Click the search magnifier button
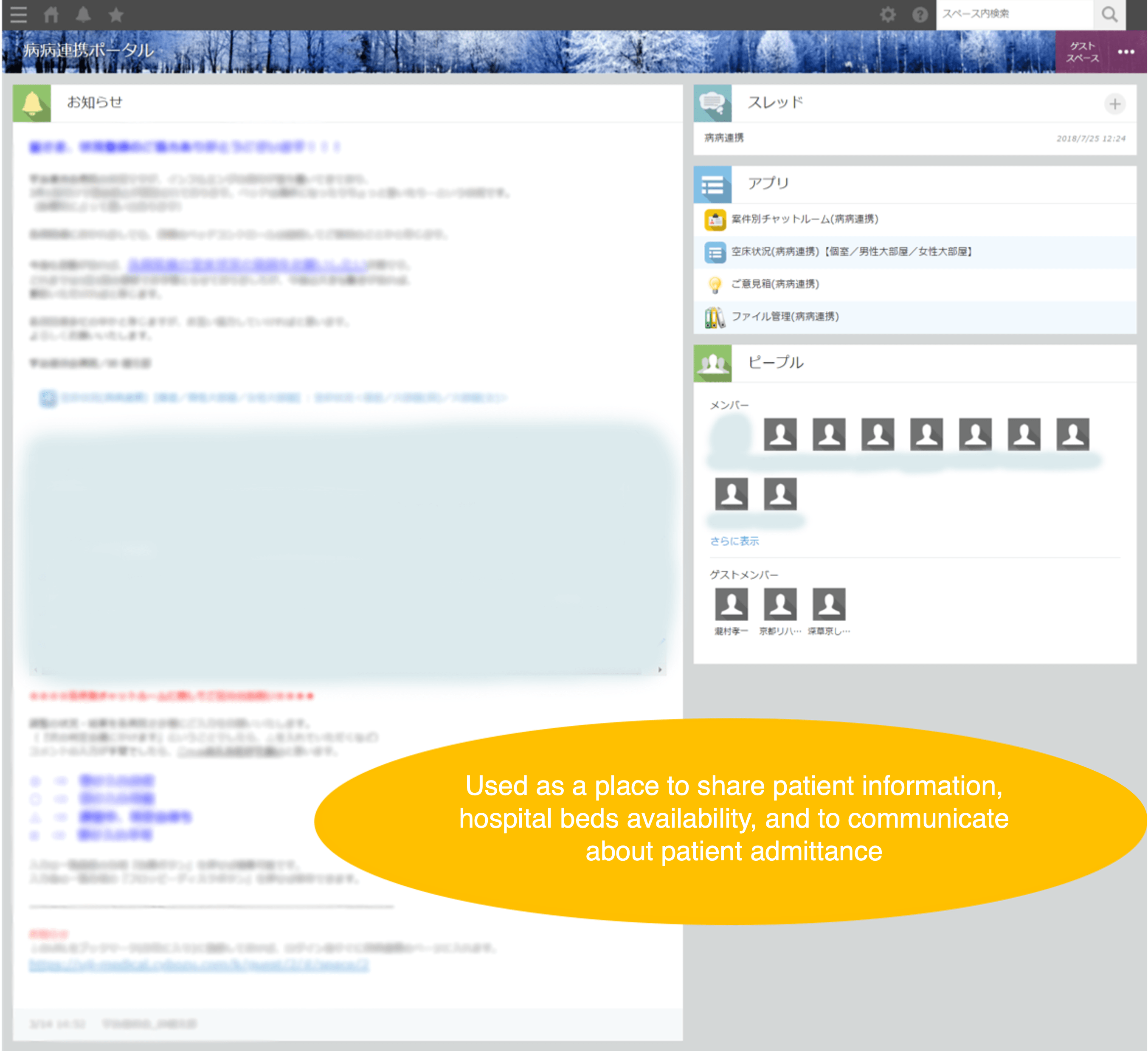The height and width of the screenshot is (1051, 1148). point(1109,14)
